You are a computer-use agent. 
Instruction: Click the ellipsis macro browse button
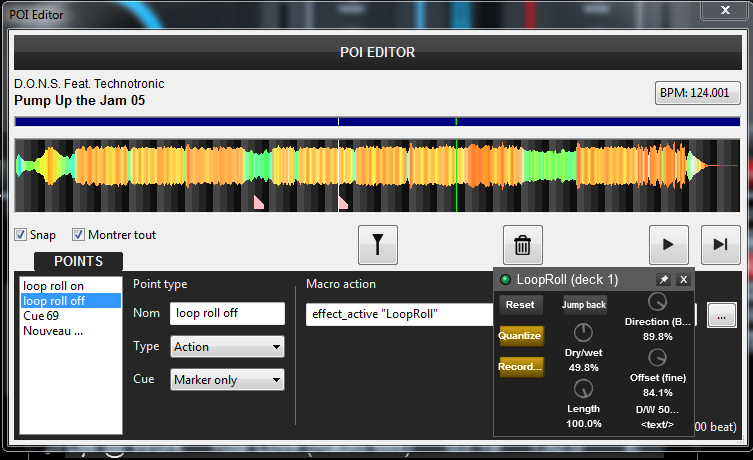[x=721, y=314]
